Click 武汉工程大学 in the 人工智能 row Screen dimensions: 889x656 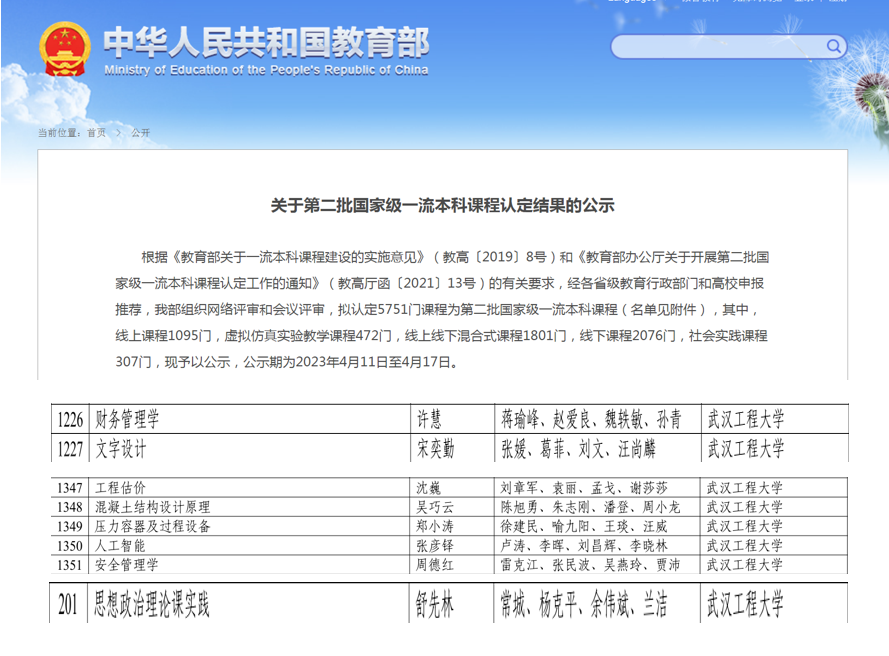coord(744,545)
